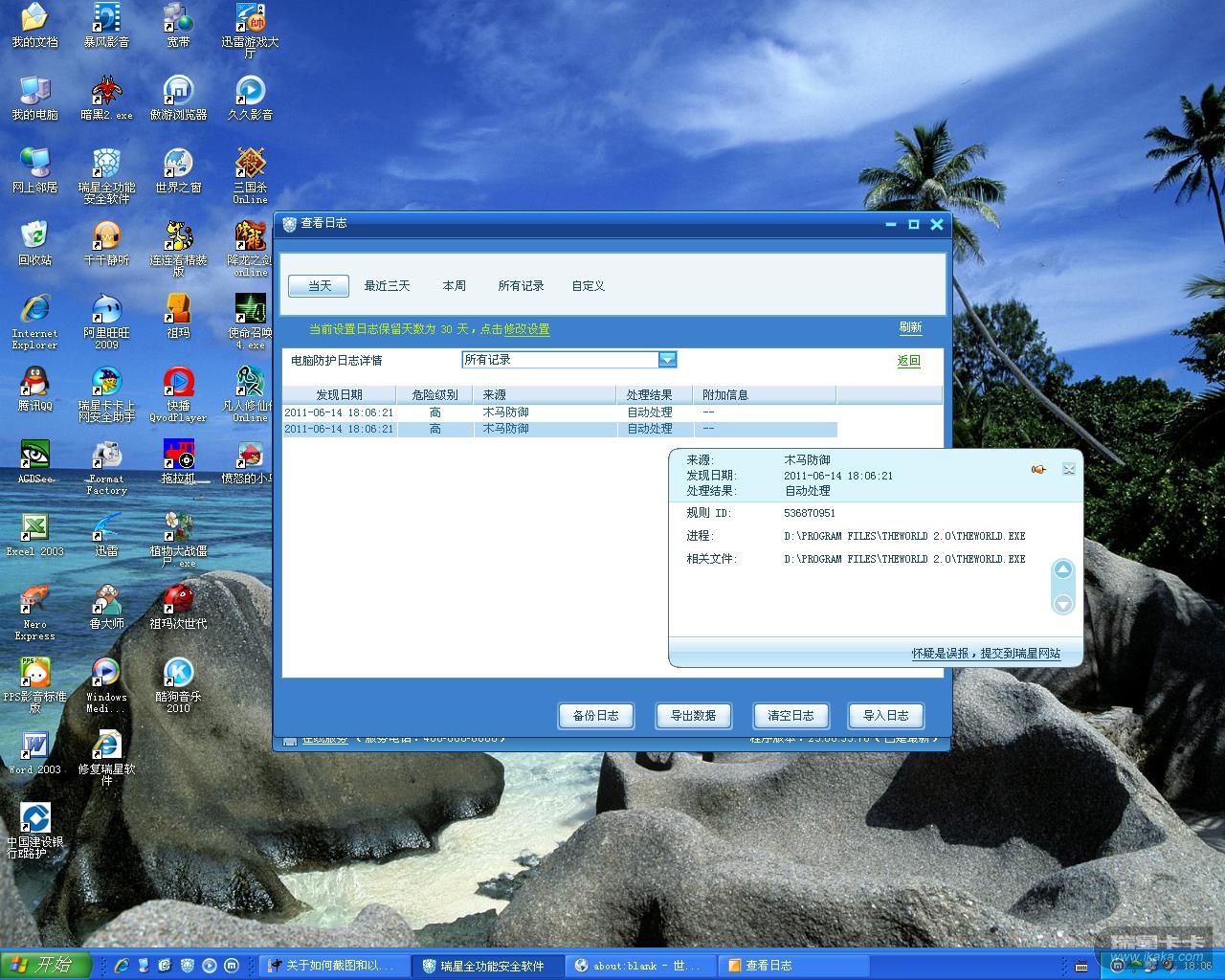
Task: Sort by the 危险级别 column header
Action: coord(434,395)
